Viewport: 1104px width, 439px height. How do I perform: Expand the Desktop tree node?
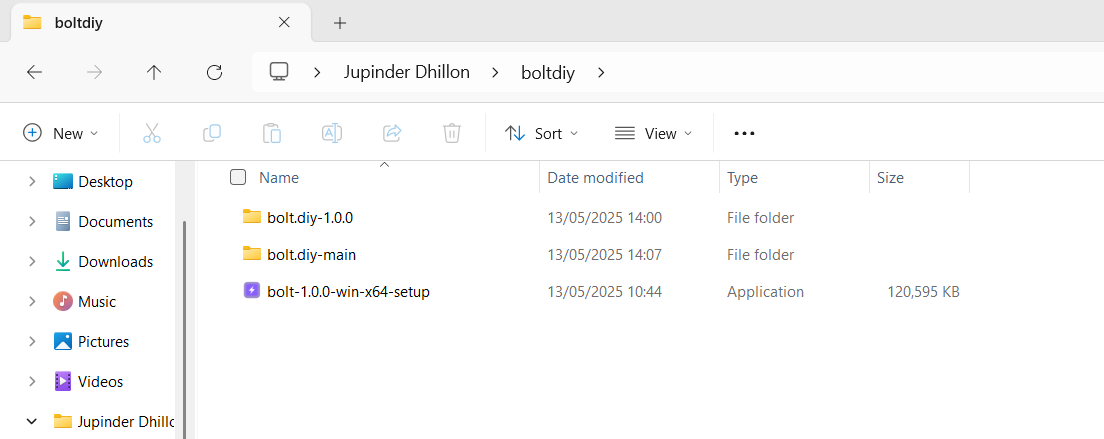pyautogui.click(x=32, y=182)
